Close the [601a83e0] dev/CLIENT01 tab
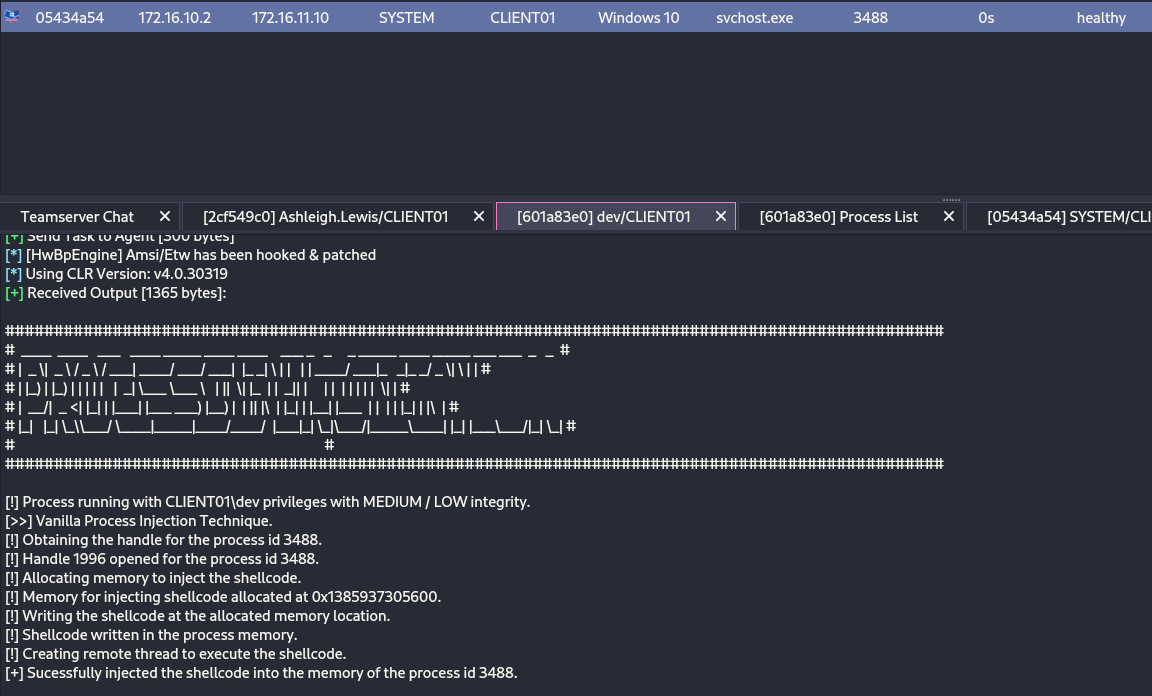Screen dimensions: 1152x696 pyautogui.click(x=721, y=217)
